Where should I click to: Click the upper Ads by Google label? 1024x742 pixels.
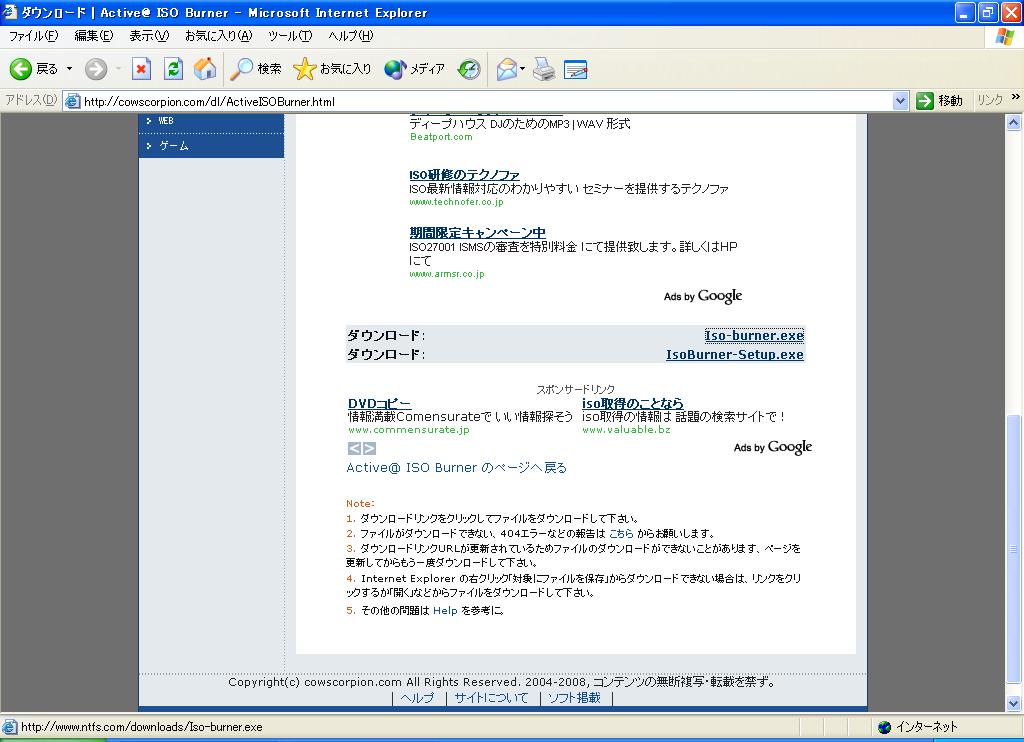[x=703, y=297]
